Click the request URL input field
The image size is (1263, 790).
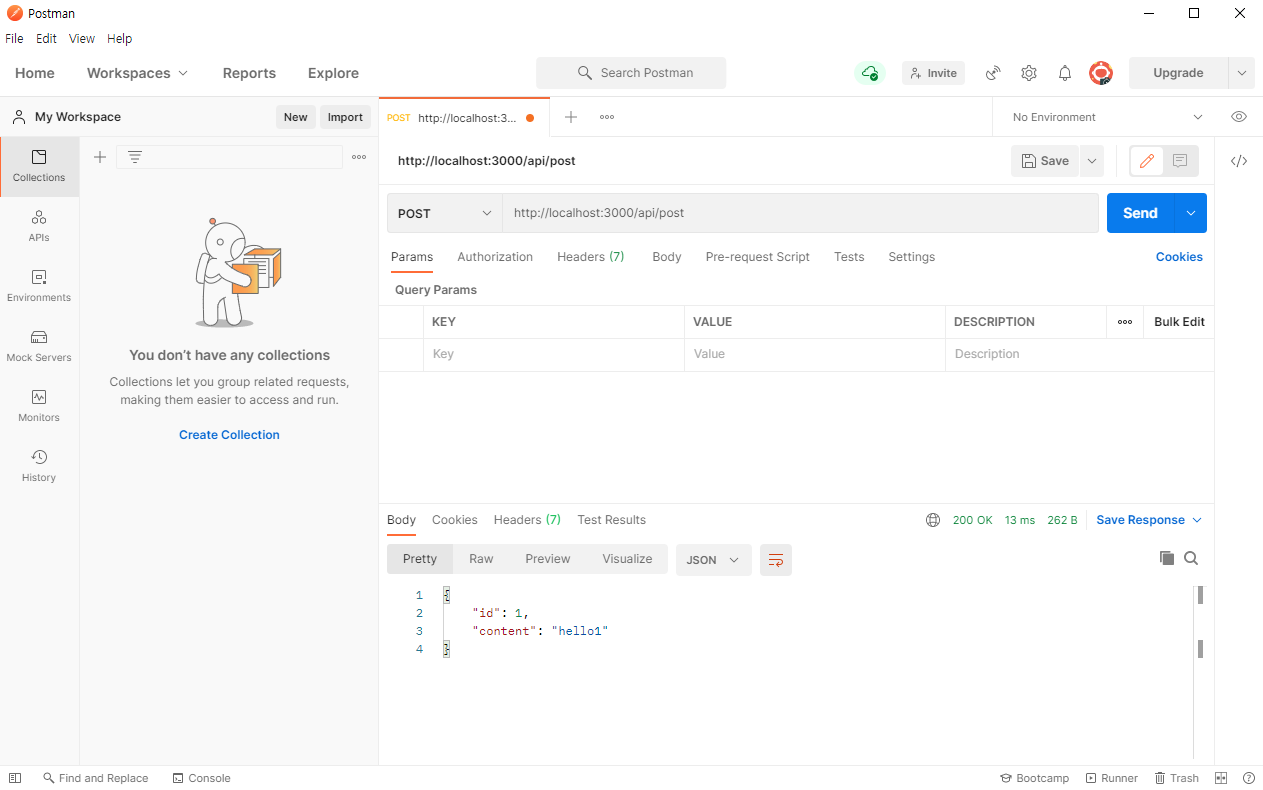pos(800,213)
